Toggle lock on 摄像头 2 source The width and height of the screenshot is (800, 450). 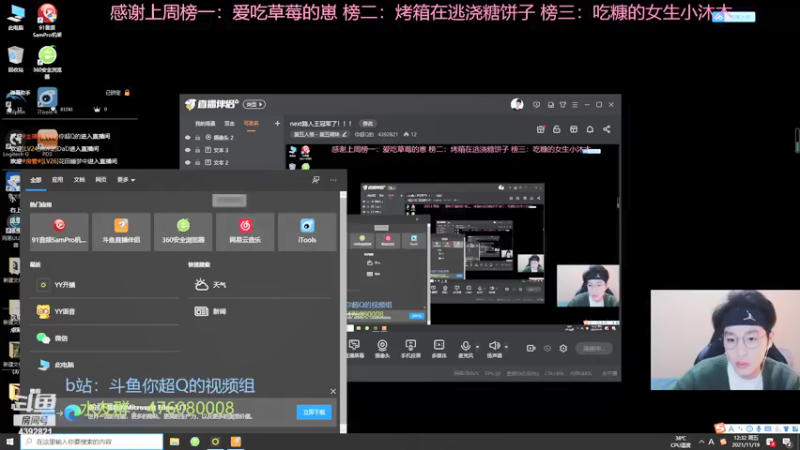pos(197,138)
